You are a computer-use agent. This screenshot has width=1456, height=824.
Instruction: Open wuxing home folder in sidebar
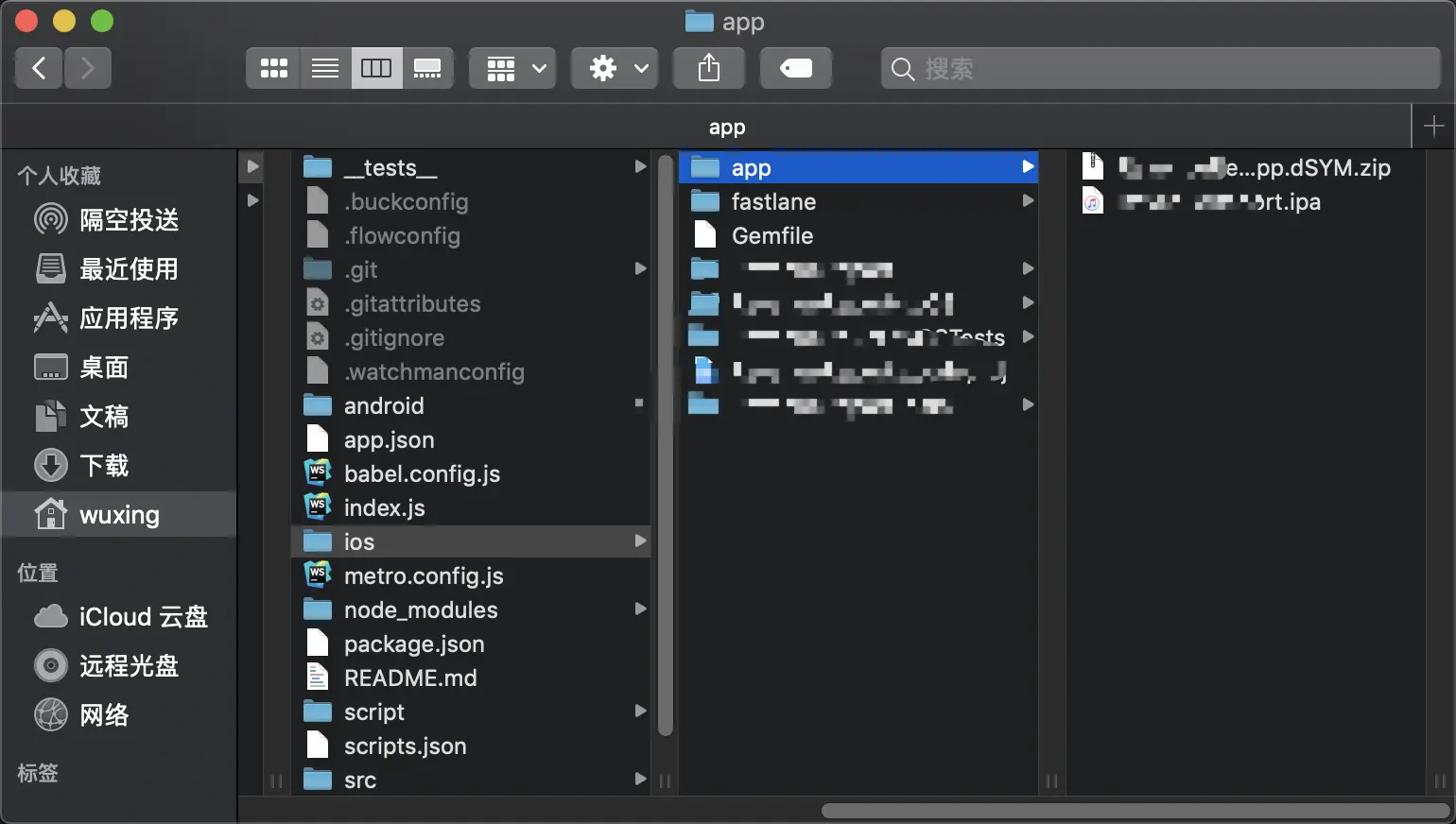119,514
